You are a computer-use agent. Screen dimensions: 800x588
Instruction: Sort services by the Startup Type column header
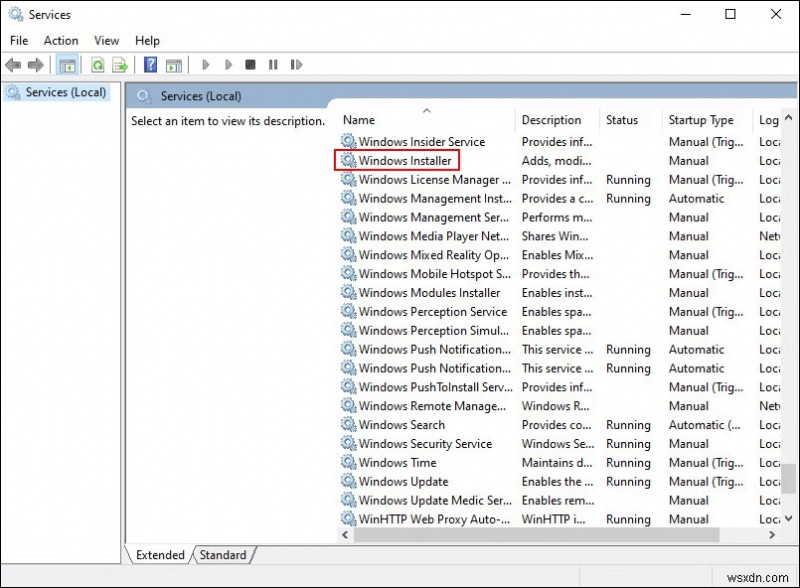[x=700, y=119]
